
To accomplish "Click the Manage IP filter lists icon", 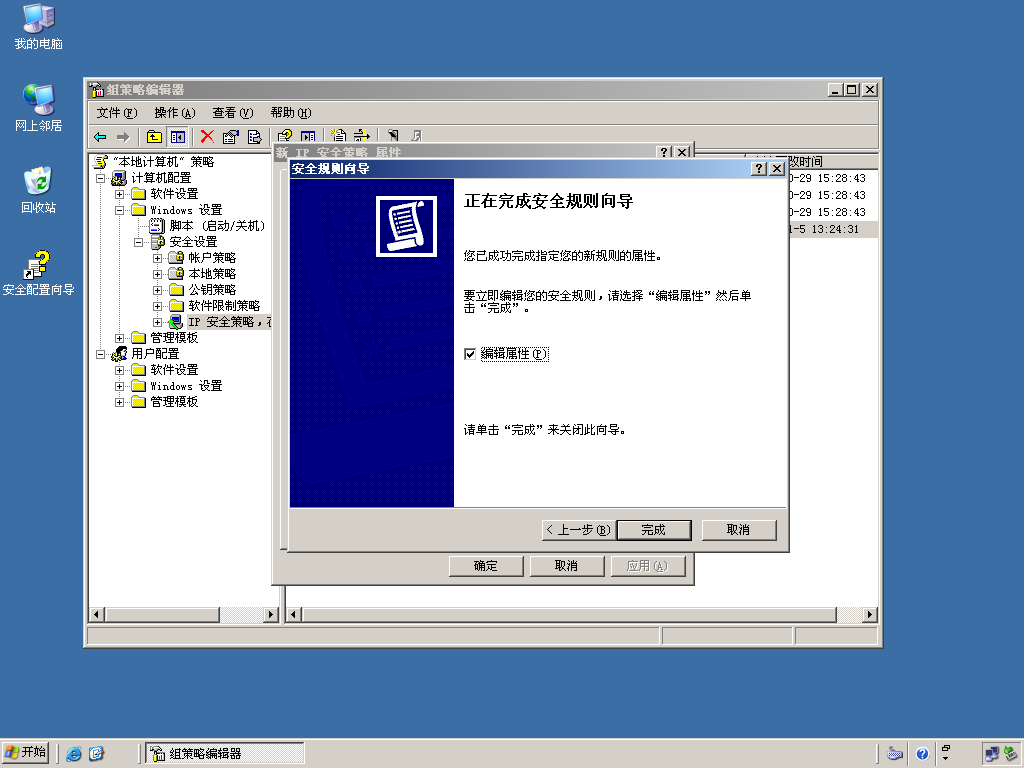I will tap(361, 135).
